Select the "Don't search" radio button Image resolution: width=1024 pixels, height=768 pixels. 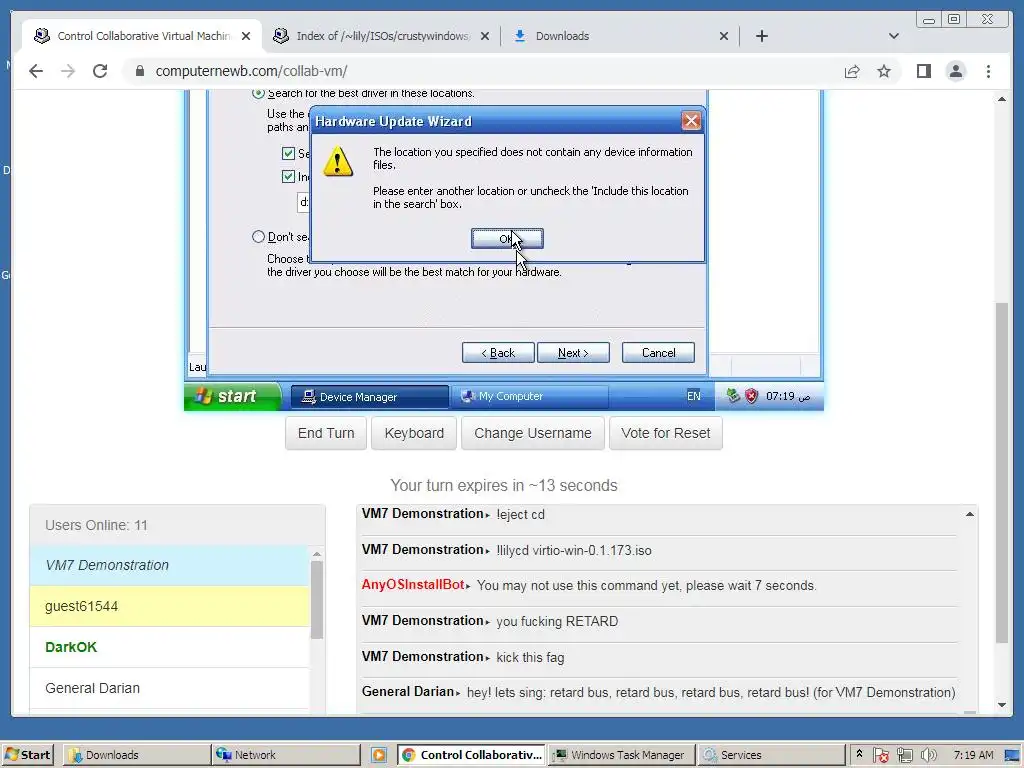[259, 236]
